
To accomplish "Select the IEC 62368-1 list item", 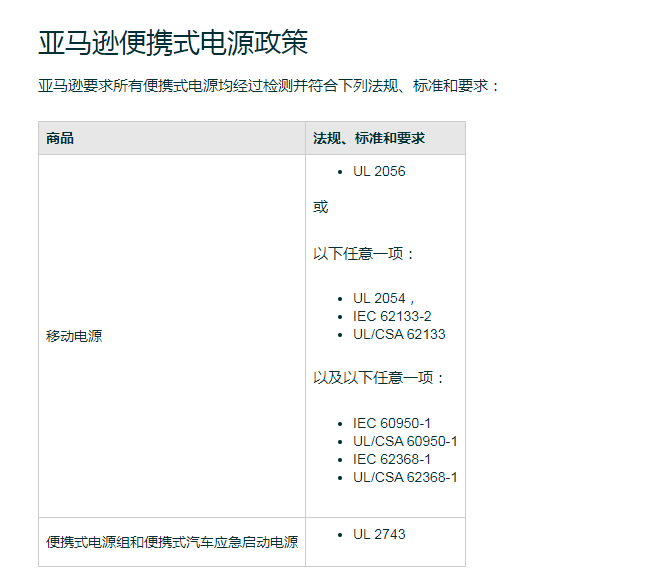I will click(x=391, y=459).
